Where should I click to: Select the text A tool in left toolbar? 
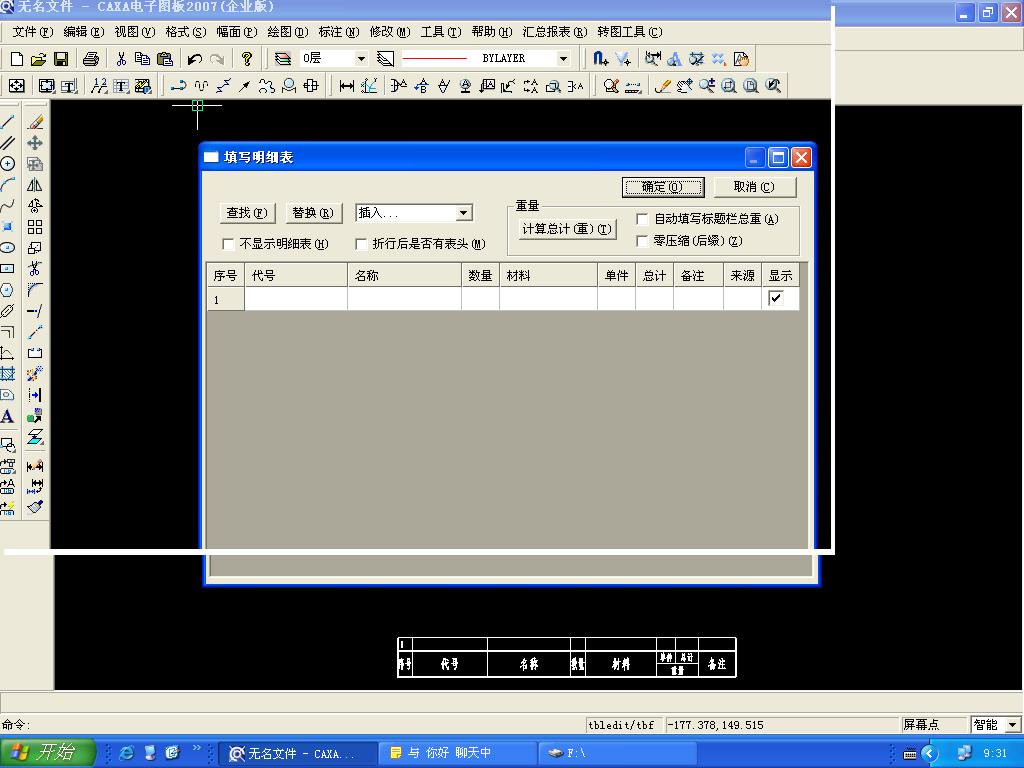[x=8, y=417]
